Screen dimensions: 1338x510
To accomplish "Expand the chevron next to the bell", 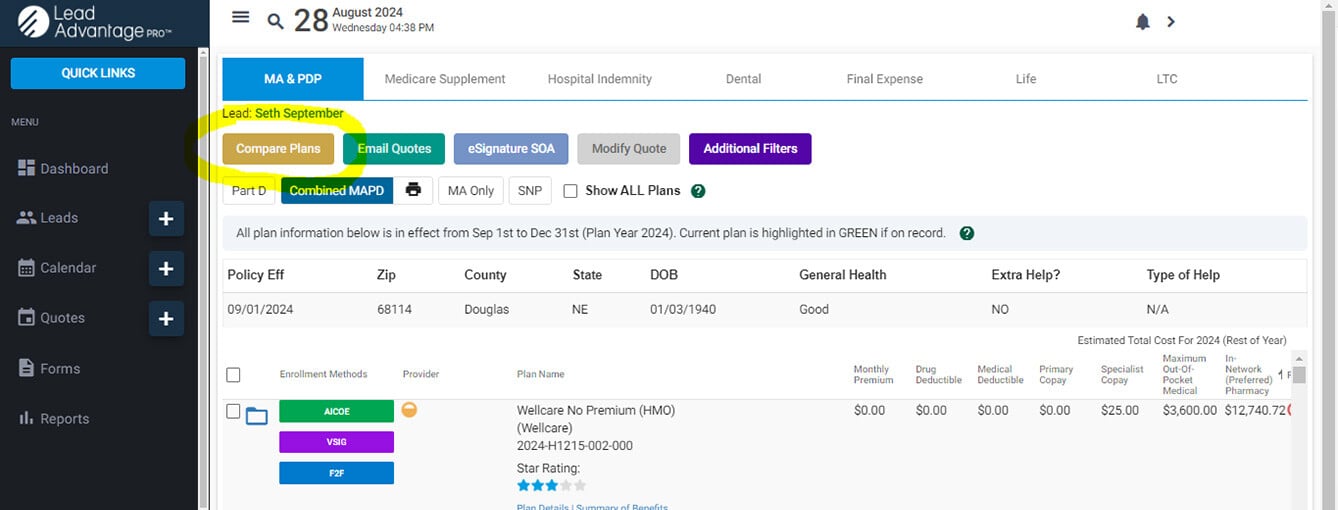I will [1171, 21].
